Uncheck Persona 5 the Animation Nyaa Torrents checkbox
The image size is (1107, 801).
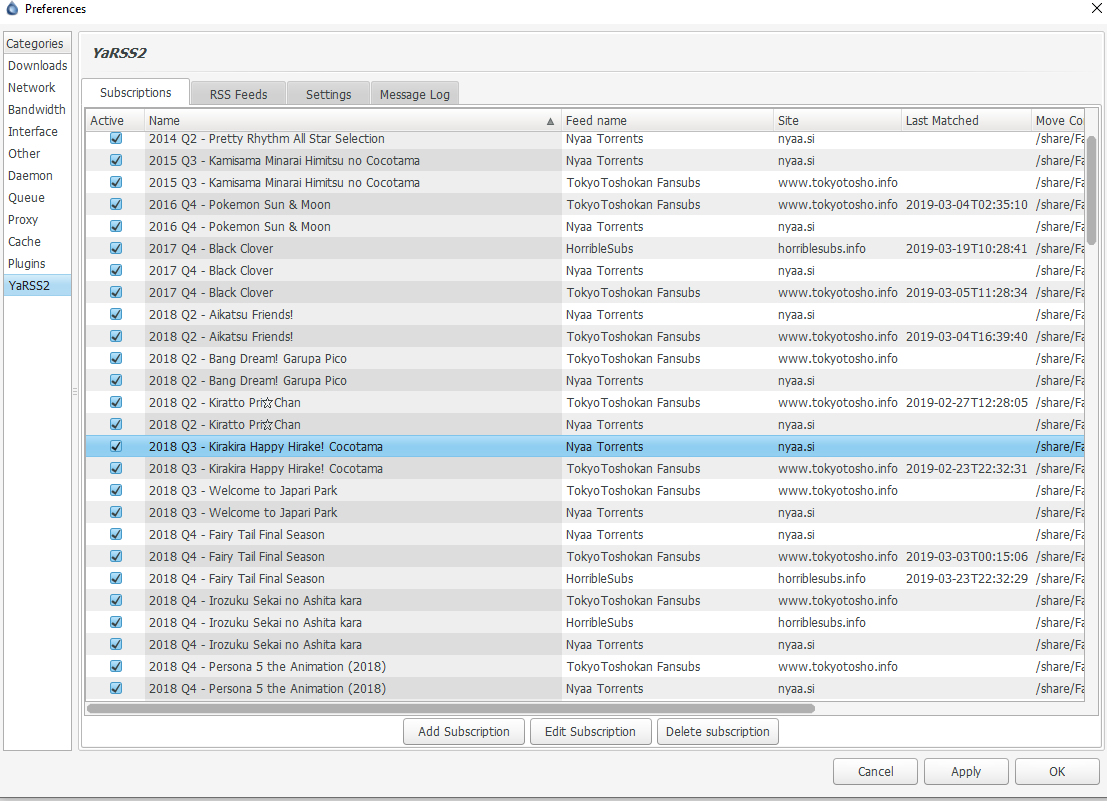tap(116, 688)
